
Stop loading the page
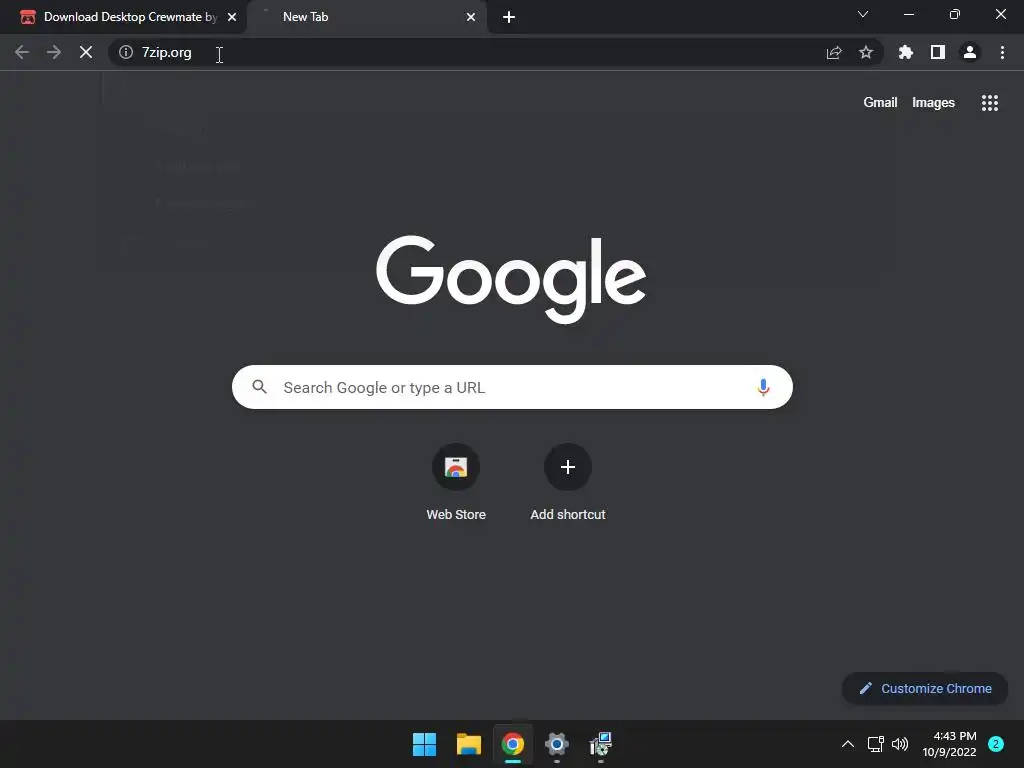(x=86, y=52)
